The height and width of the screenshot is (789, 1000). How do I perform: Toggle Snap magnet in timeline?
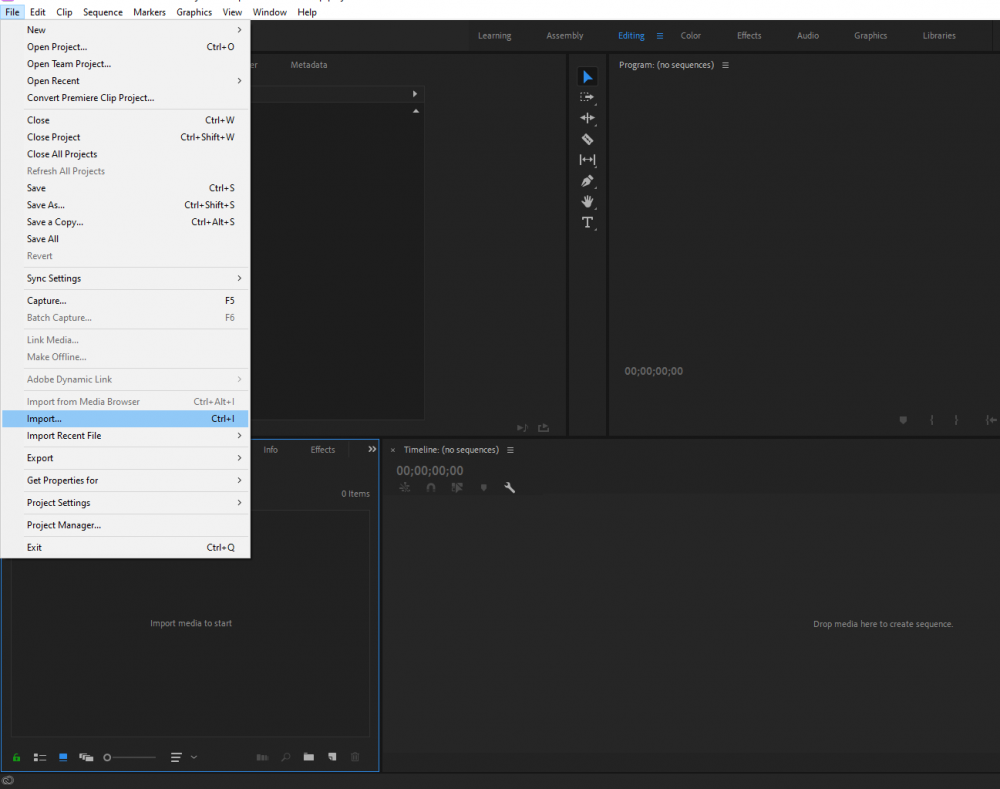coord(431,488)
